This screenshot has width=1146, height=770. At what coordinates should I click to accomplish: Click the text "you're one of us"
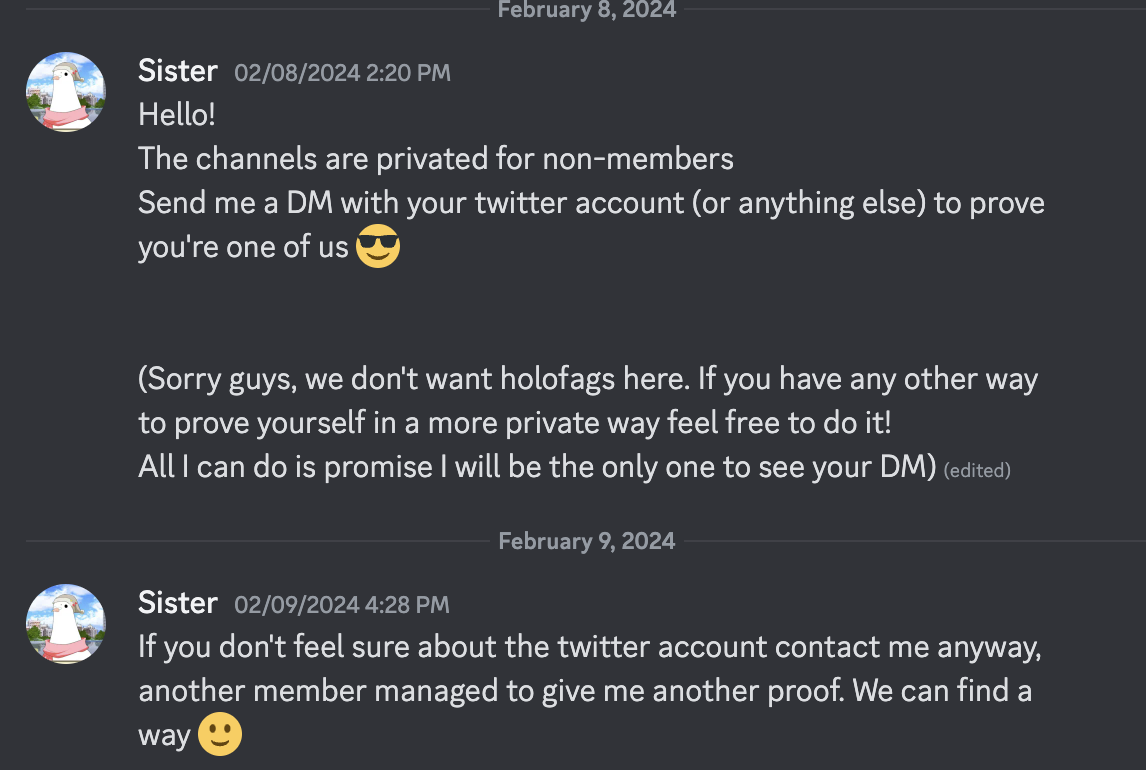click(x=243, y=247)
